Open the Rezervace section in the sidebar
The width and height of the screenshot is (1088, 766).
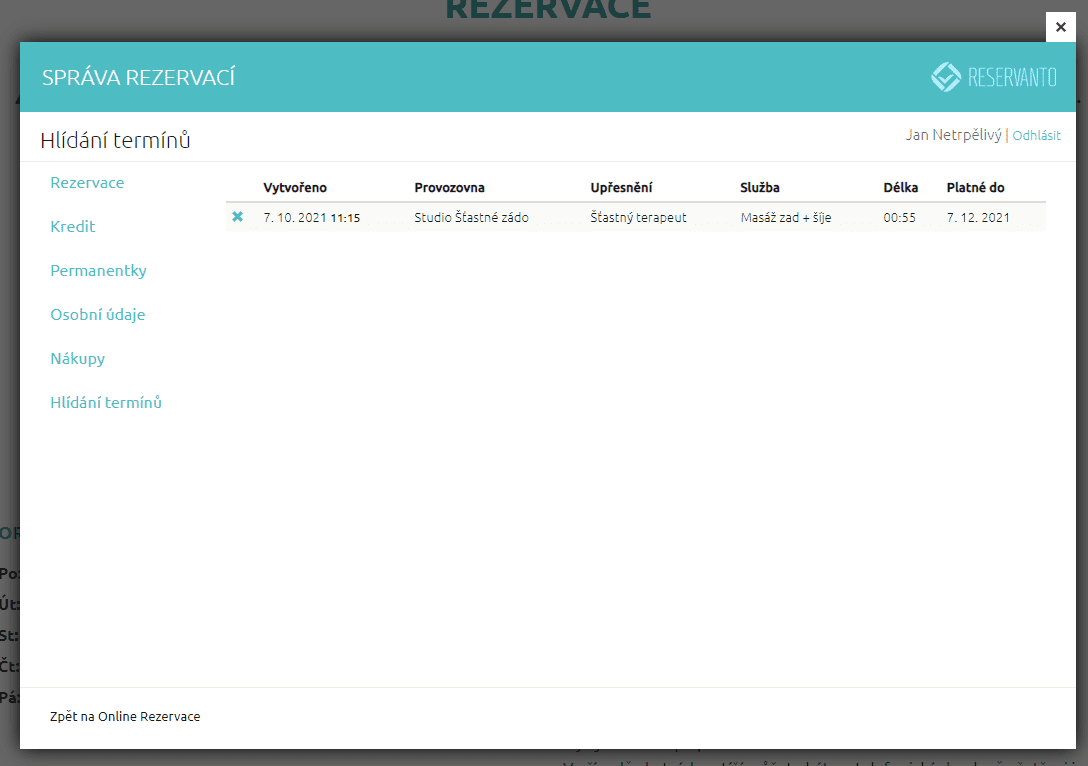pyautogui.click(x=87, y=183)
